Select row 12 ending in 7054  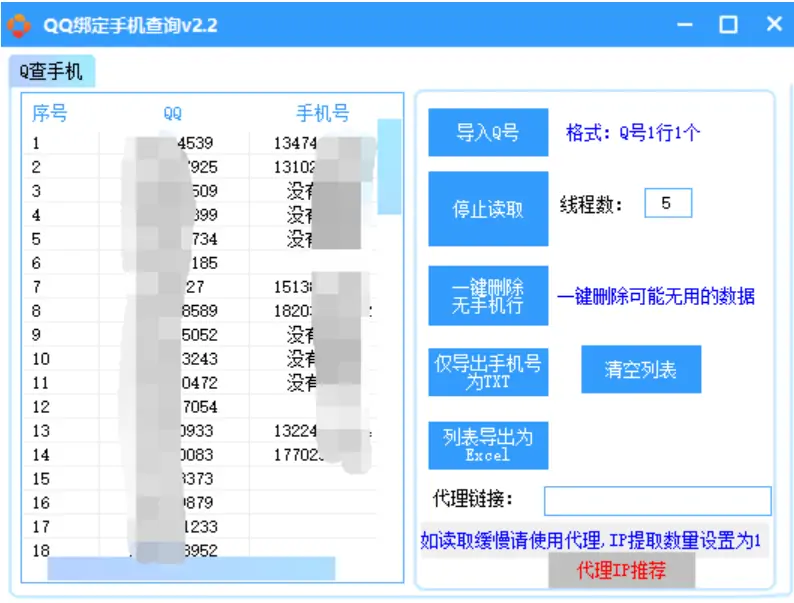pos(201,407)
